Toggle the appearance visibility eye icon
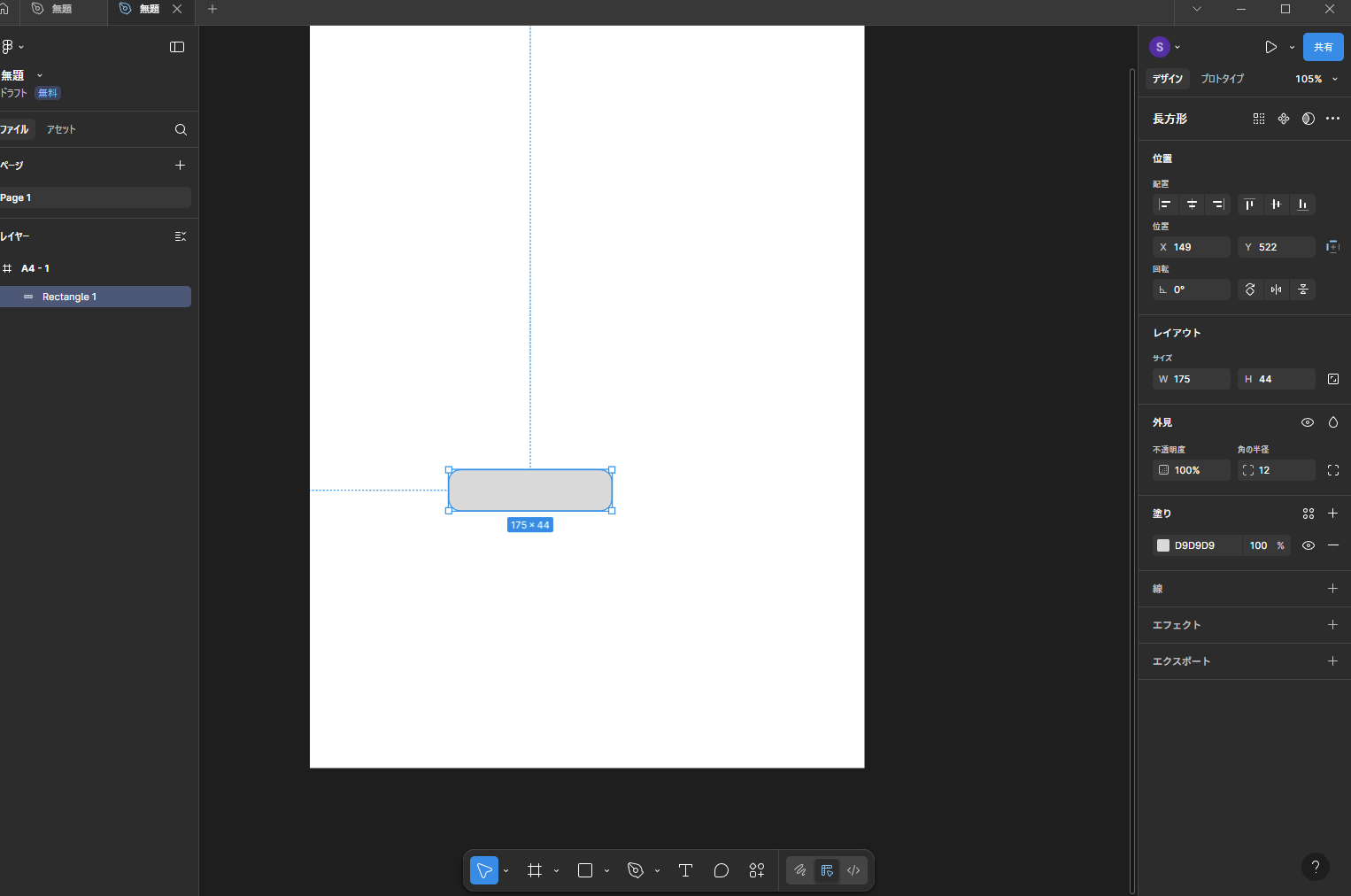This screenshot has width=1351, height=896. tap(1307, 422)
